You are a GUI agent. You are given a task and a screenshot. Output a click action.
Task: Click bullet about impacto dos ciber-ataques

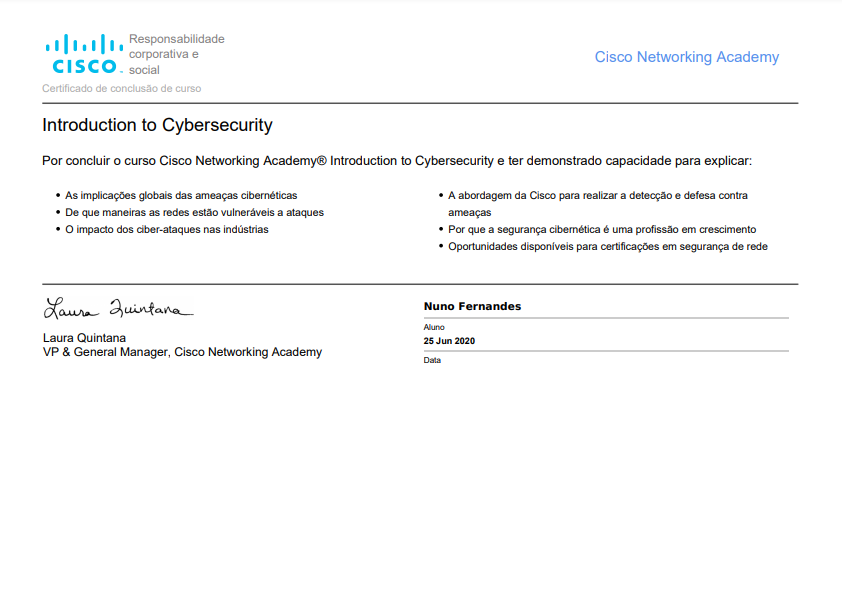coord(166,229)
